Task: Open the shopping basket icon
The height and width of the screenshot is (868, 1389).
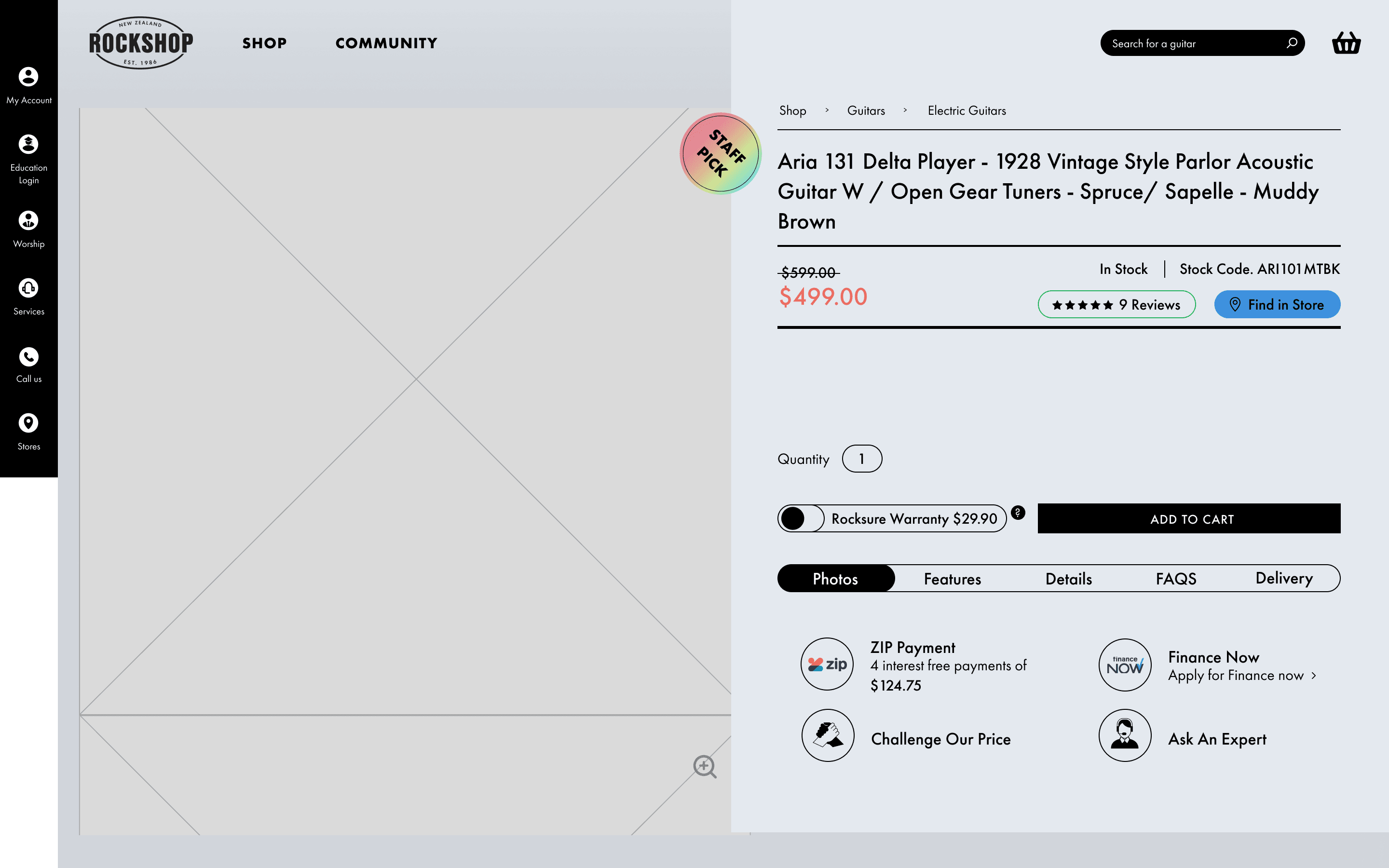Action: (x=1346, y=43)
